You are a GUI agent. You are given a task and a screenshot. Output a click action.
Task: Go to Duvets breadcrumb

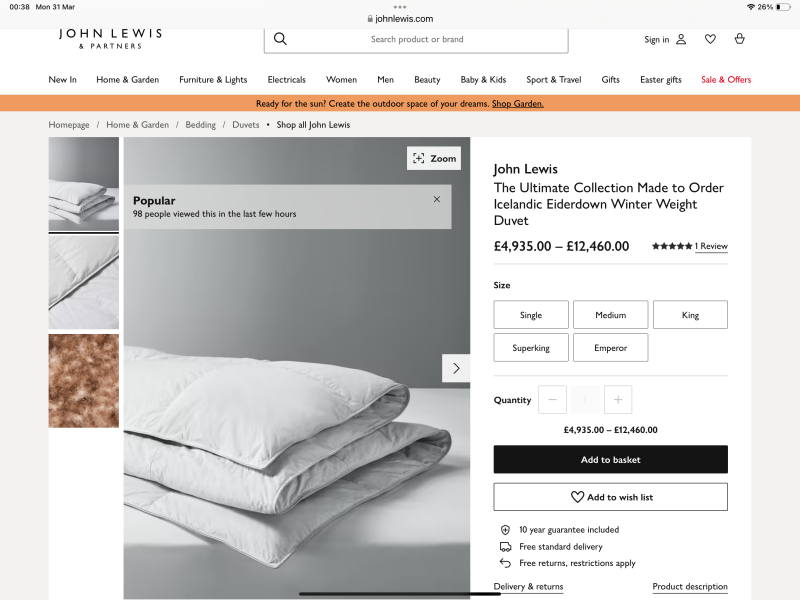245,124
